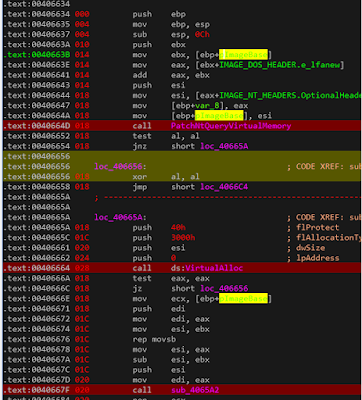Follow loc_40665A in the jnz instruction

[x=224, y=146]
